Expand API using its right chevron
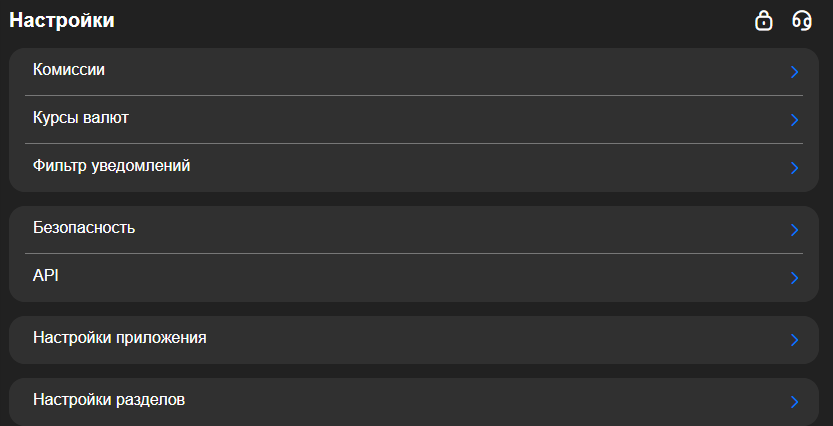The image size is (833, 426). [794, 278]
